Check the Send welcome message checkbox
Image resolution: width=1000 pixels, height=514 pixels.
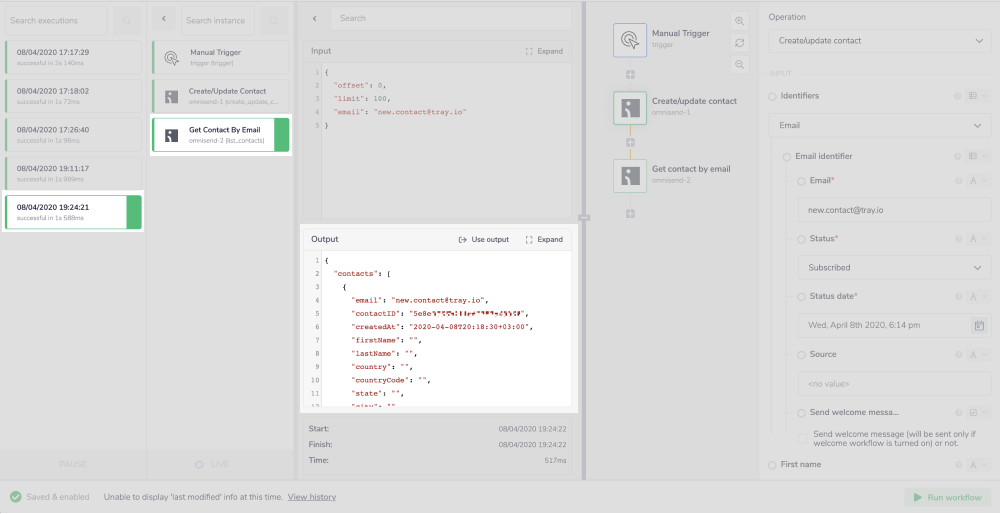[x=803, y=439]
